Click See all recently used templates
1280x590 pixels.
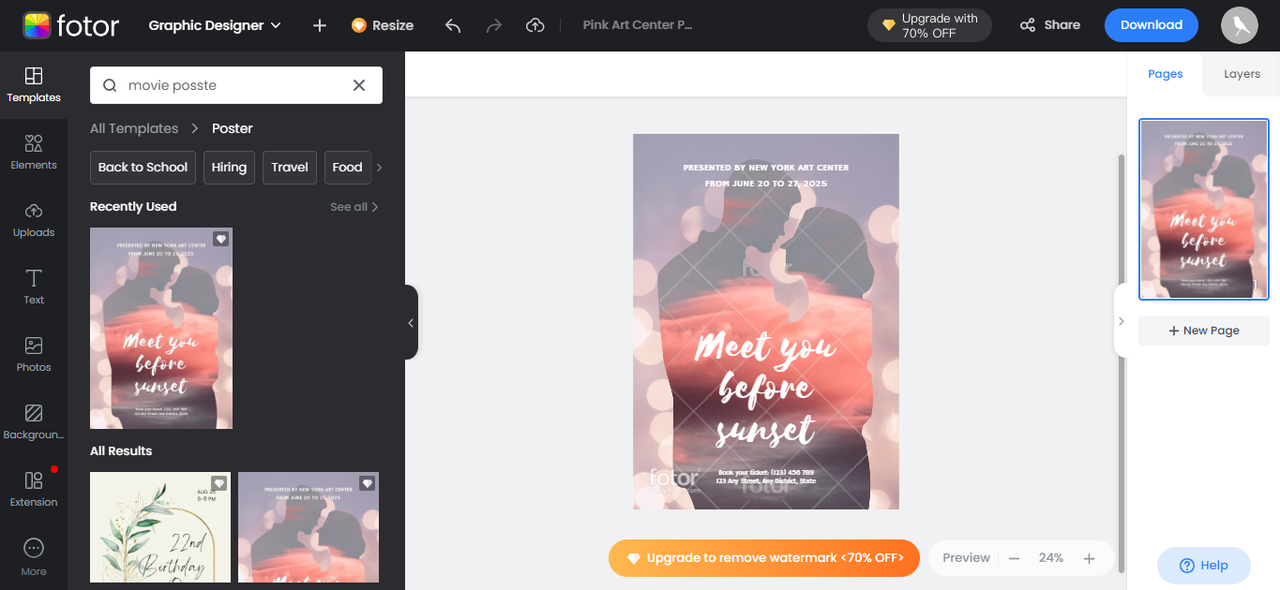(x=355, y=207)
